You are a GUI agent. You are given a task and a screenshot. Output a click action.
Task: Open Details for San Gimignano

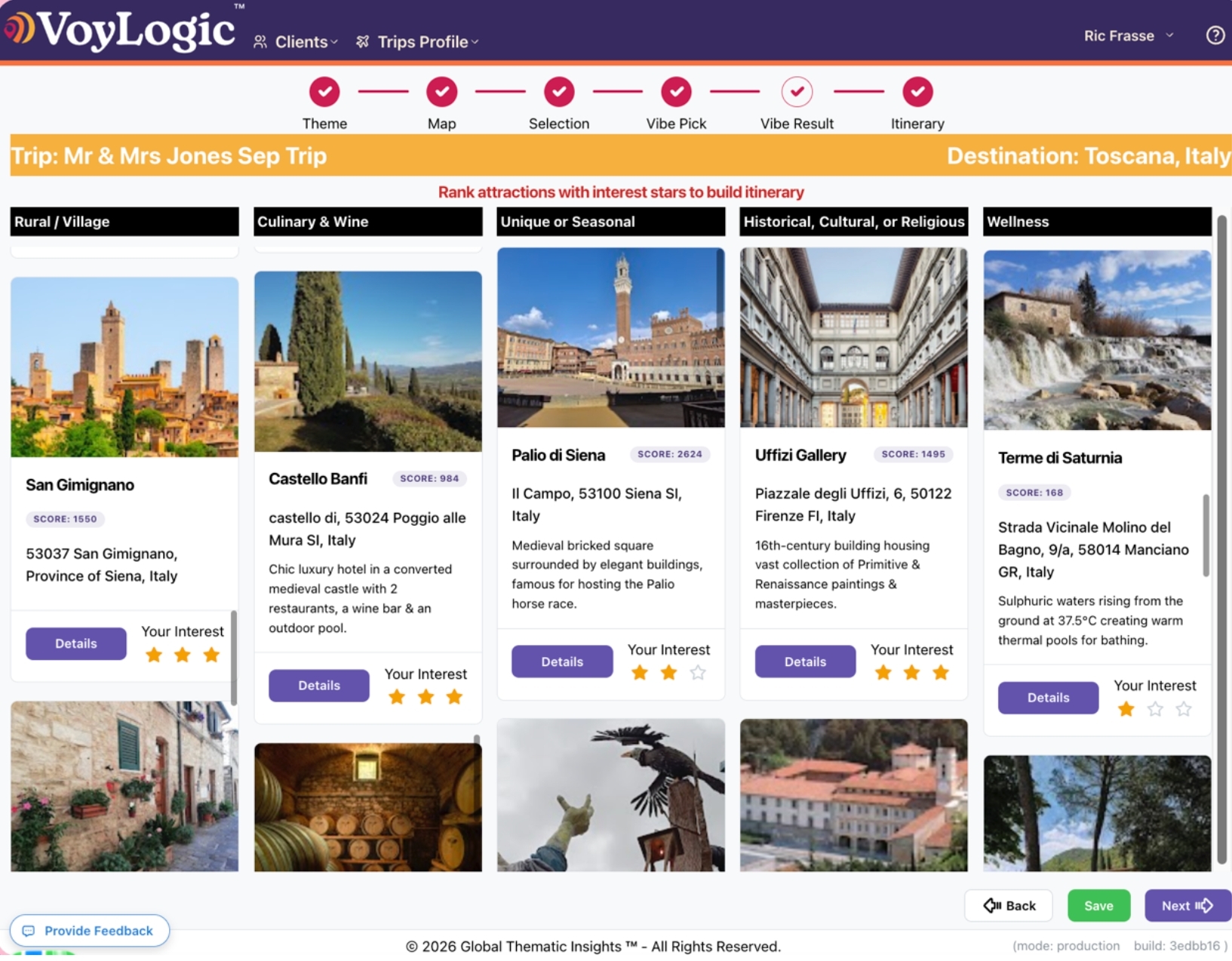76,643
